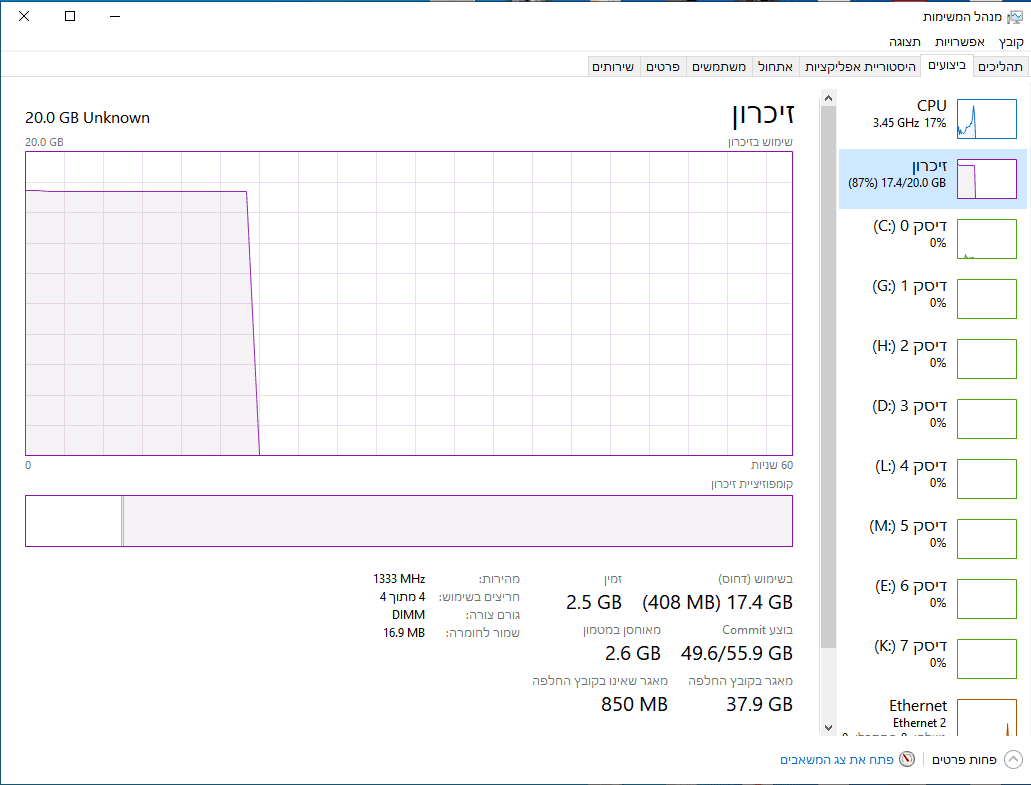Click the 16.9 MB hardware reserved value

tap(404, 632)
